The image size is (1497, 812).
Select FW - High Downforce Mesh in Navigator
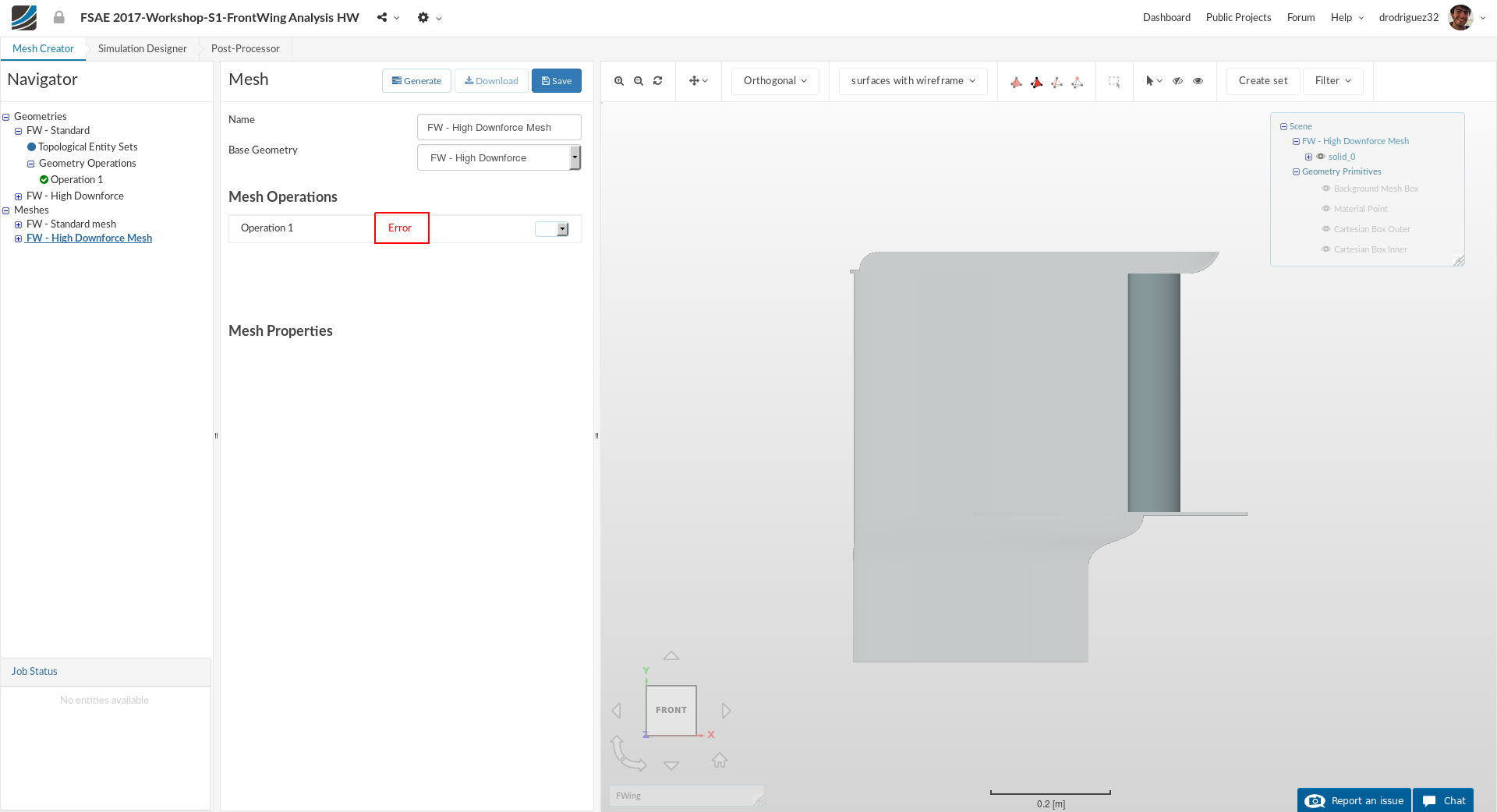(89, 238)
